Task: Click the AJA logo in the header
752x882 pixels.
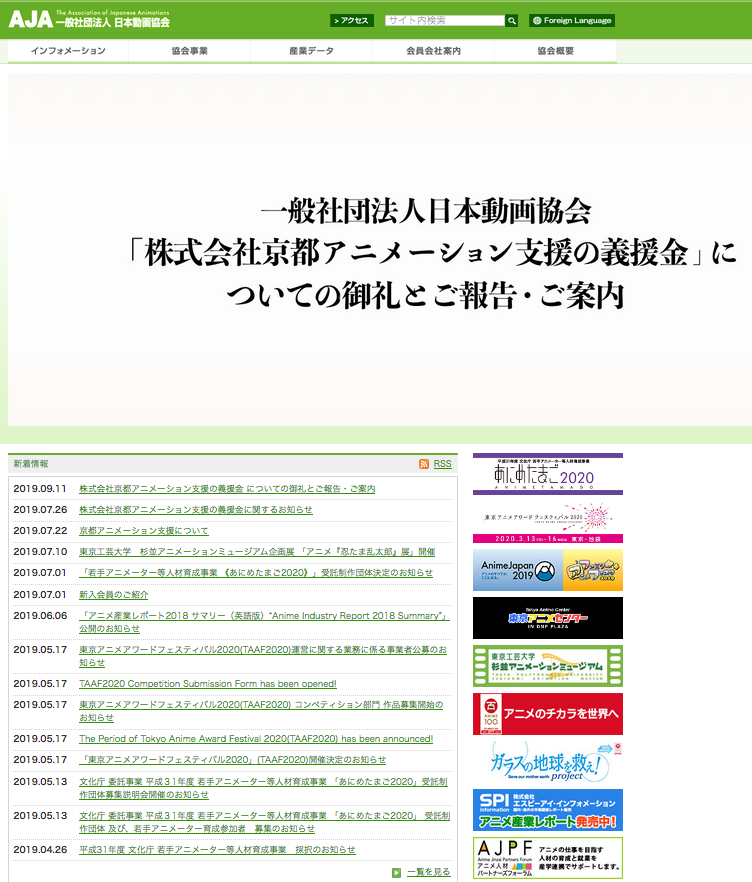Action: [x=89, y=19]
